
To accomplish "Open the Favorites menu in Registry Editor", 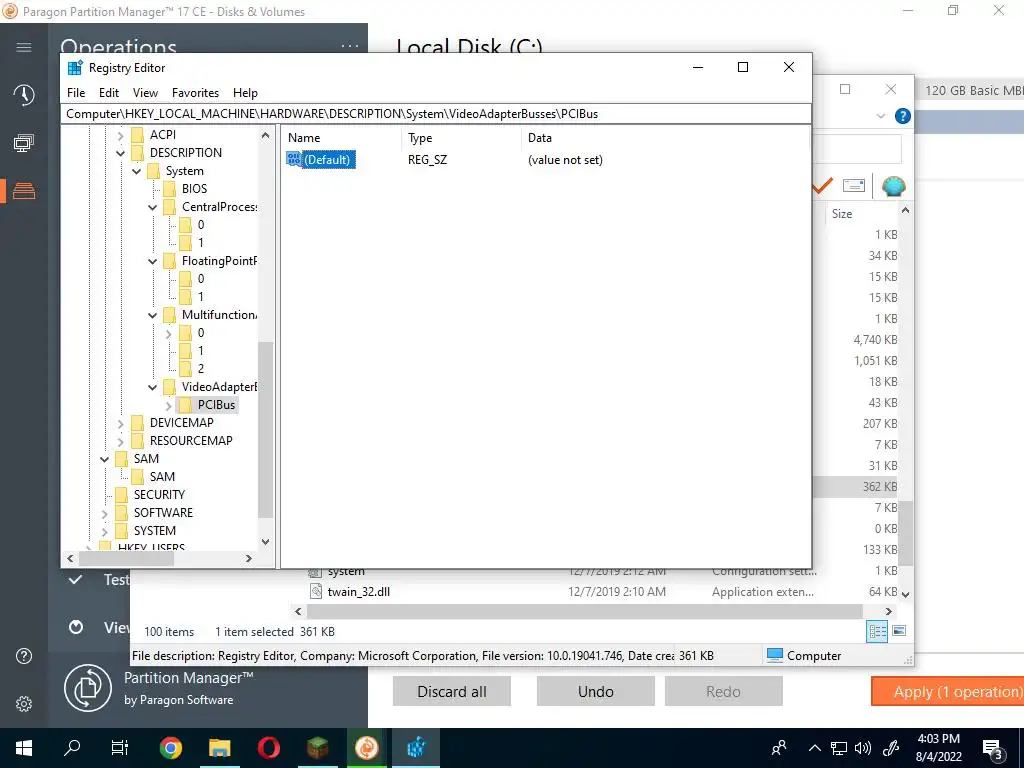I will [x=195, y=93].
